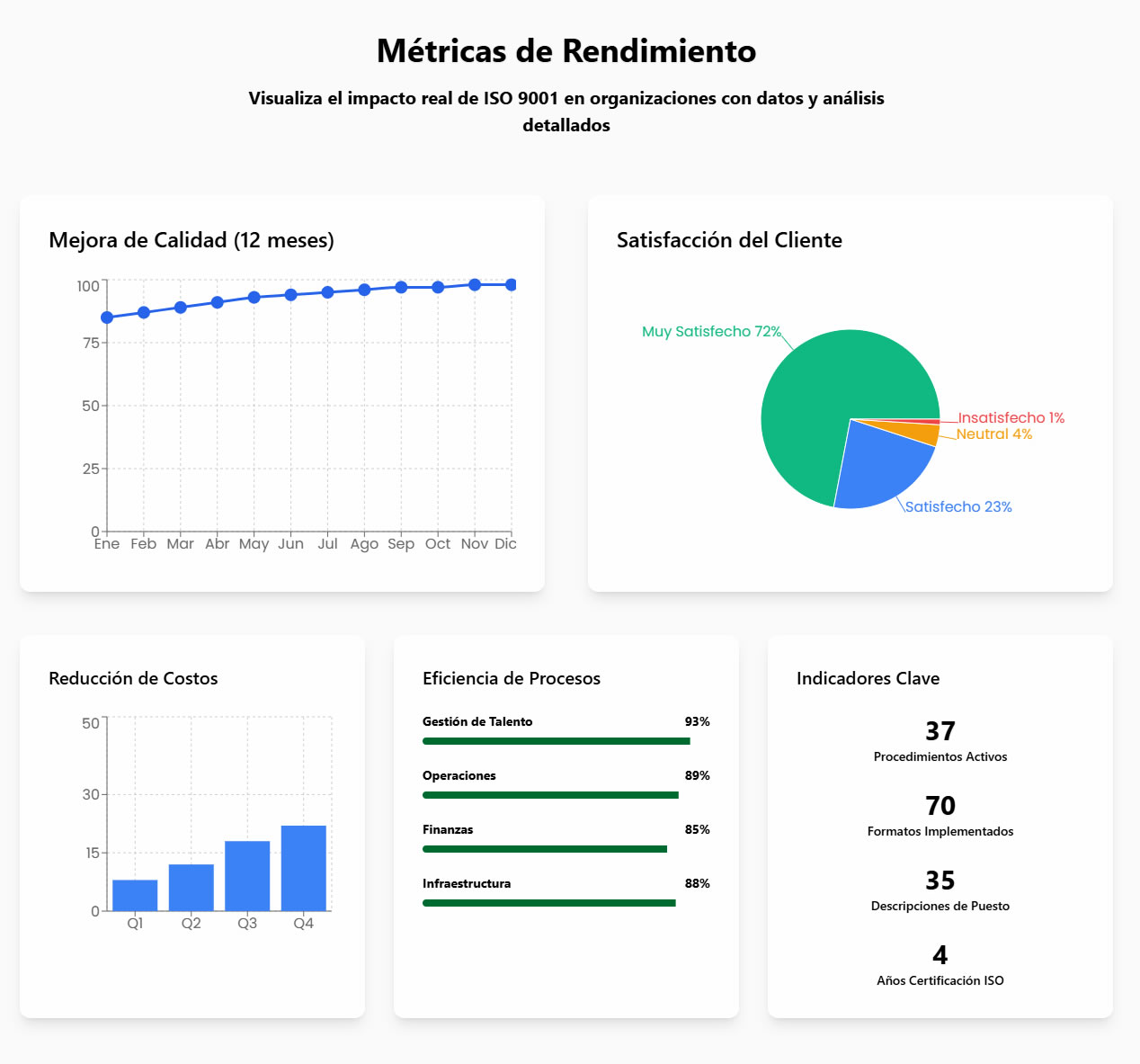Image resolution: width=1140 pixels, height=1064 pixels.
Task: Click the Métricas de Rendimiento heading
Action: (566, 51)
